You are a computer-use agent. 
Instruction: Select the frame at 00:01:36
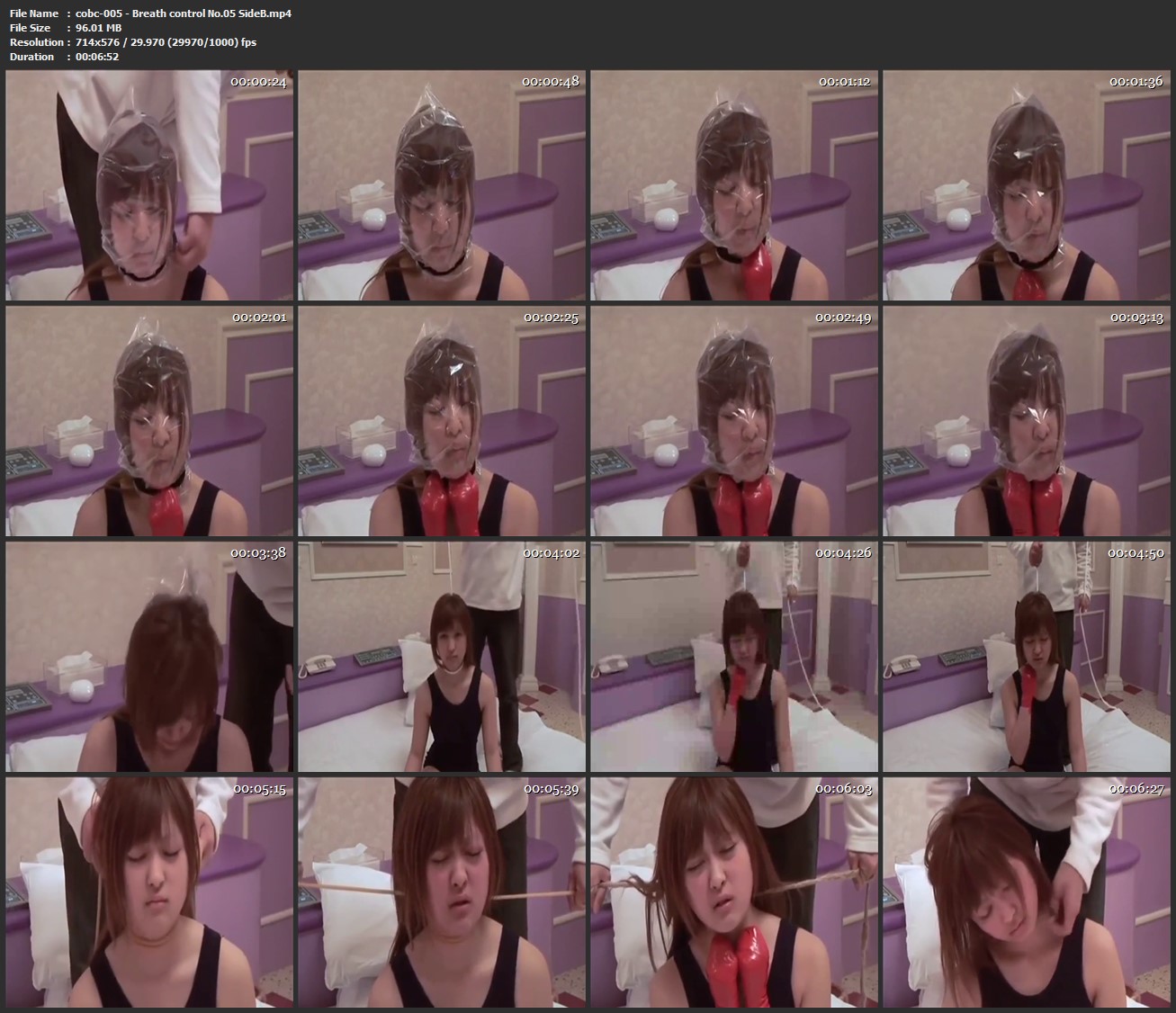1027,185
